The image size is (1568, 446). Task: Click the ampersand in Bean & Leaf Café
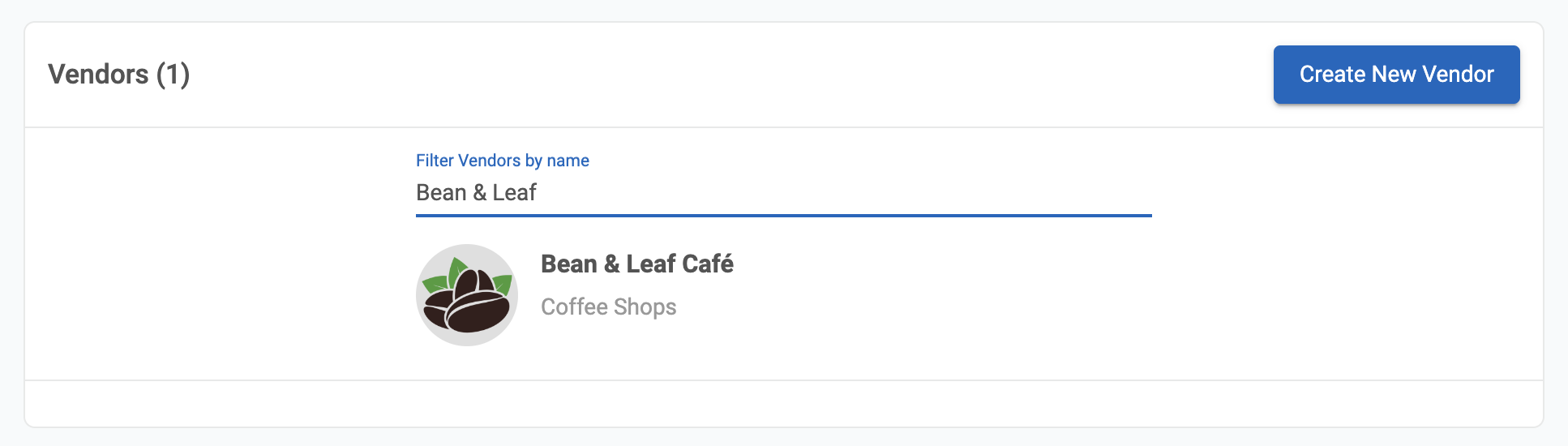click(611, 264)
